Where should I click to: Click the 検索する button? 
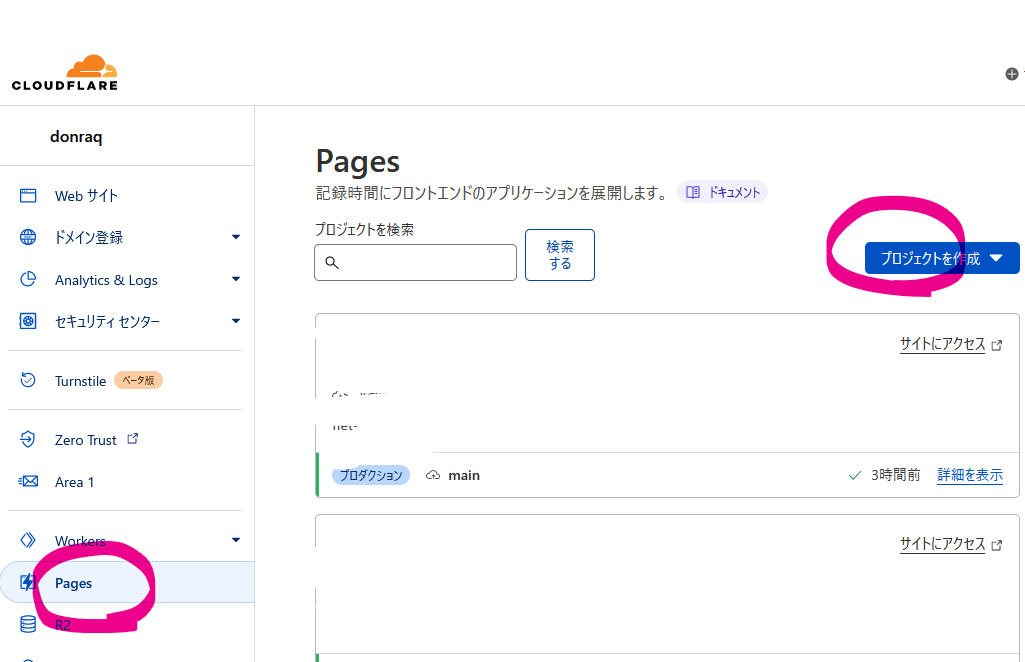point(560,255)
